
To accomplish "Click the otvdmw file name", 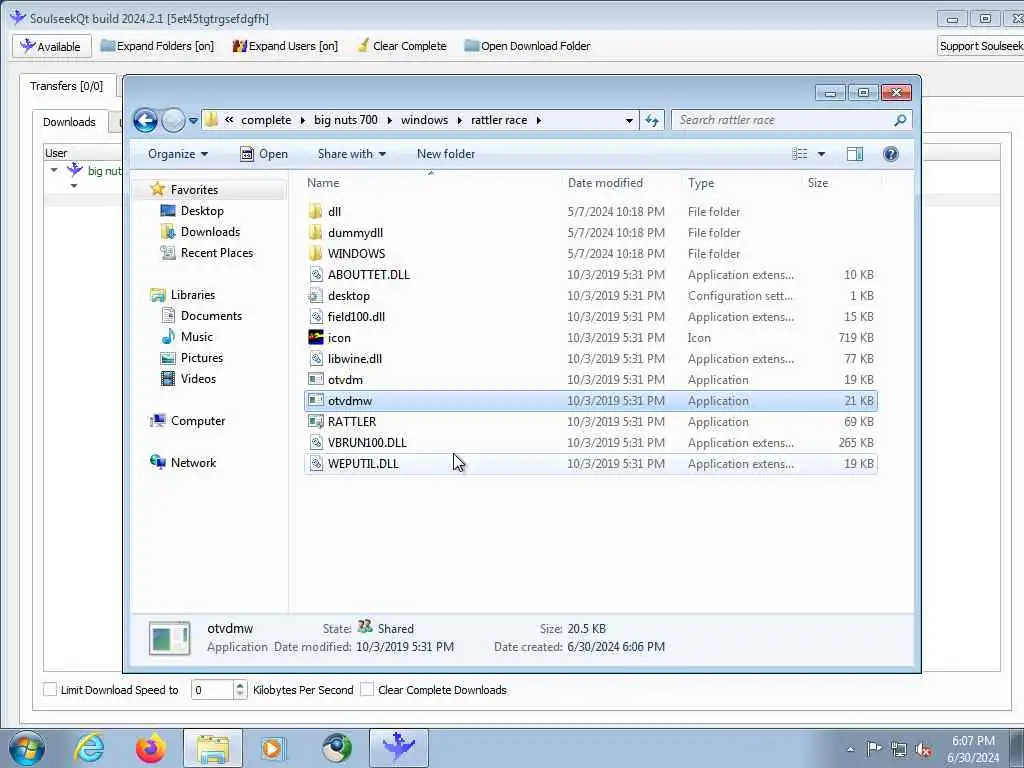I will point(350,401).
